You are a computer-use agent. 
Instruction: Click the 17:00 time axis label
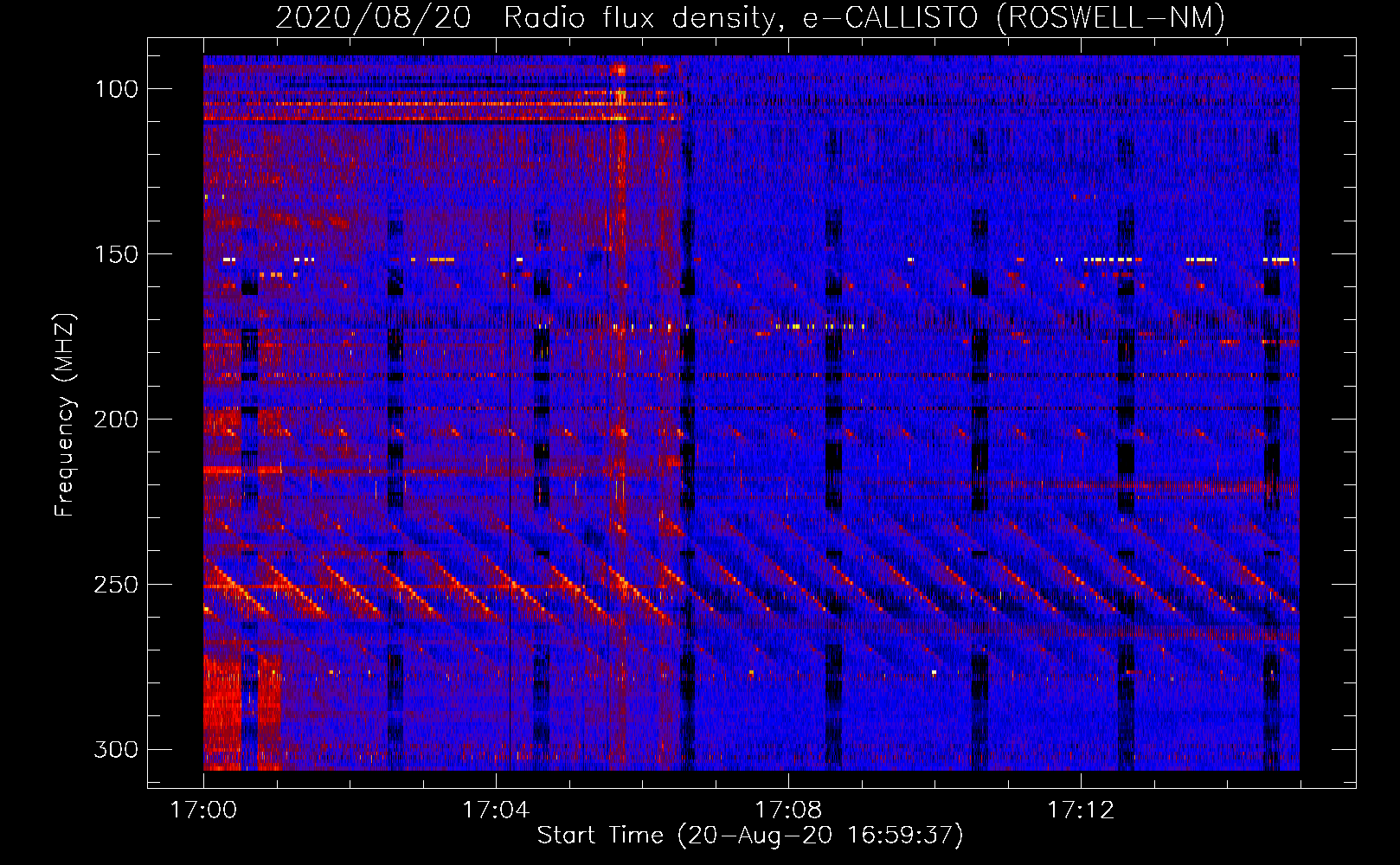click(x=203, y=811)
